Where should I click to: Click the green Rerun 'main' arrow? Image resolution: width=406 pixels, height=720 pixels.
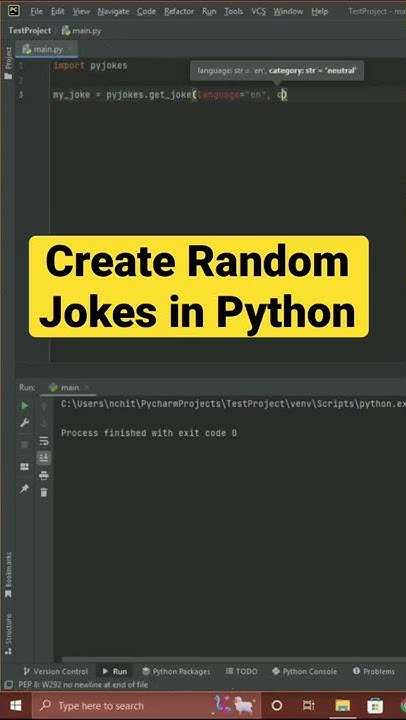pos(25,405)
